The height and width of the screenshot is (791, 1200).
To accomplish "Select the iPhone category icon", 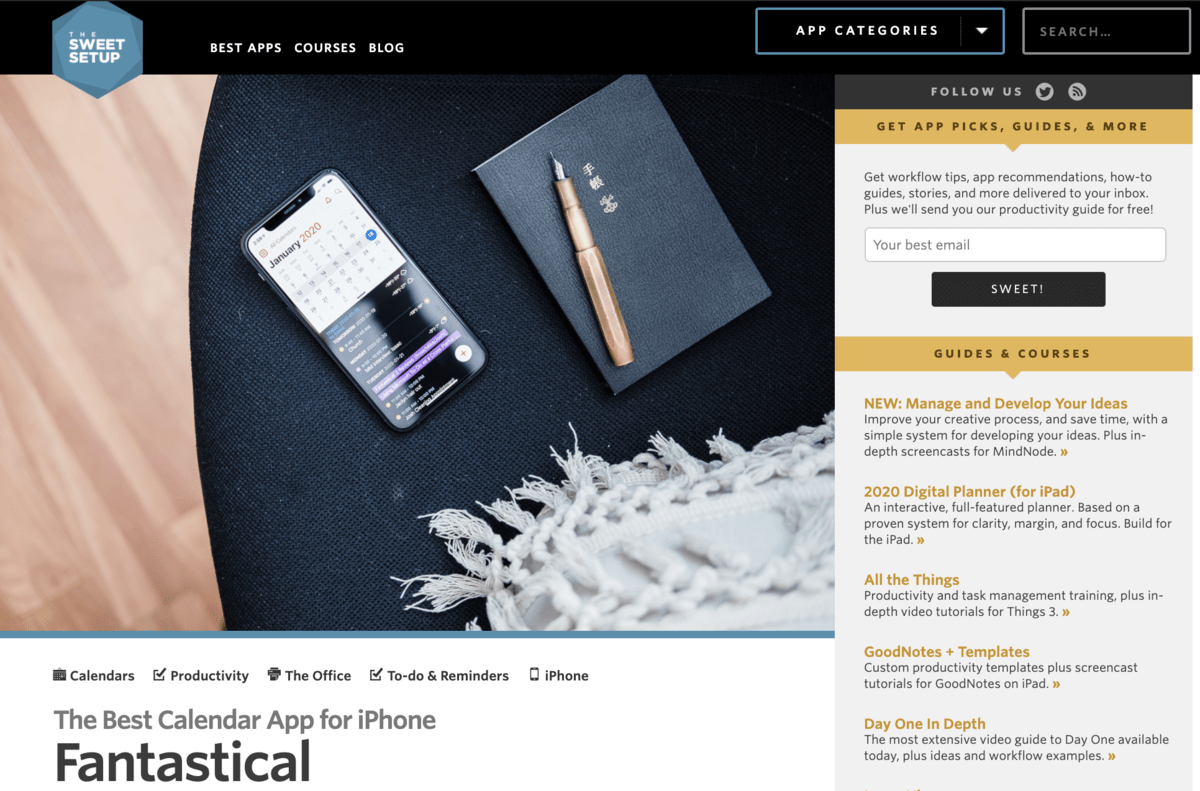I will pos(534,675).
